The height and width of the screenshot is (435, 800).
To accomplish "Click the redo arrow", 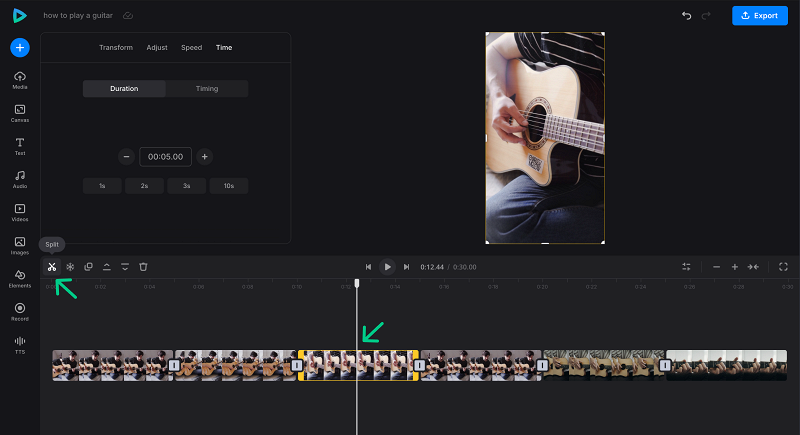I will 706,16.
